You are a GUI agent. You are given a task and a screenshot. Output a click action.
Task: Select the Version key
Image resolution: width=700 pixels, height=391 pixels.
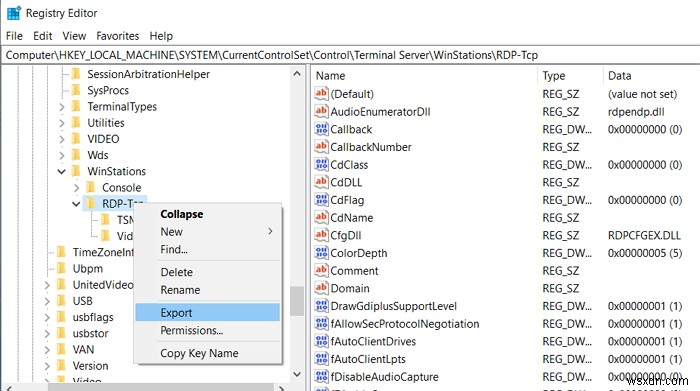tap(90, 366)
